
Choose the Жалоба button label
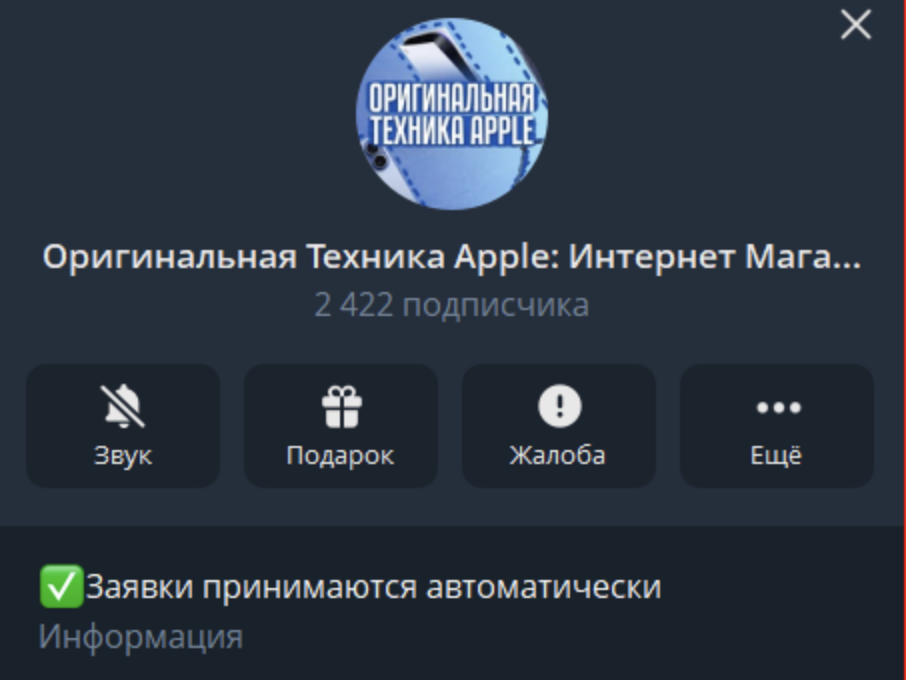[557, 455]
